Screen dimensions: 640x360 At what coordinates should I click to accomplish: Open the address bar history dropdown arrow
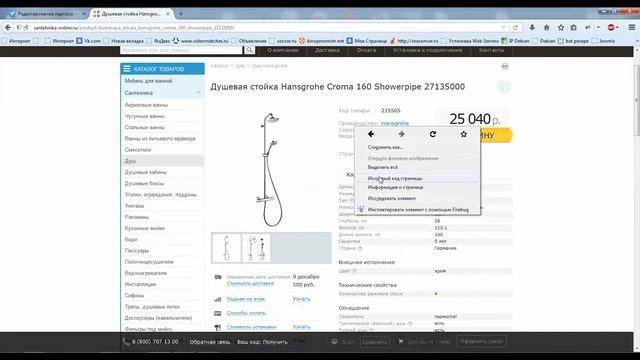[503, 27]
